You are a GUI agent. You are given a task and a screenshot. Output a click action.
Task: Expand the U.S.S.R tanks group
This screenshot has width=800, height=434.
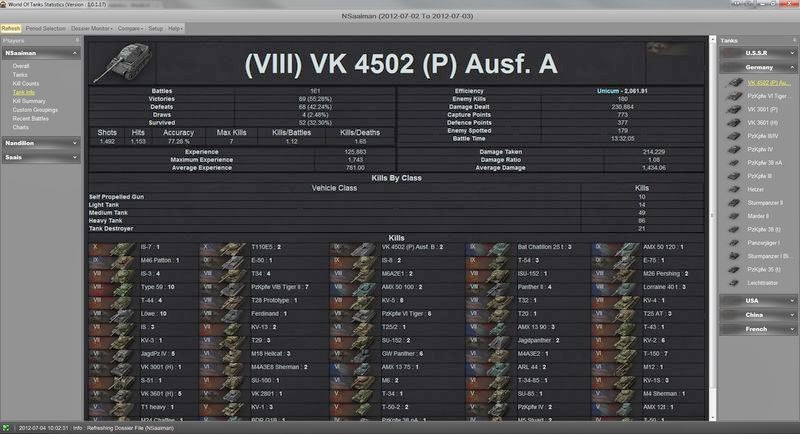[792, 53]
